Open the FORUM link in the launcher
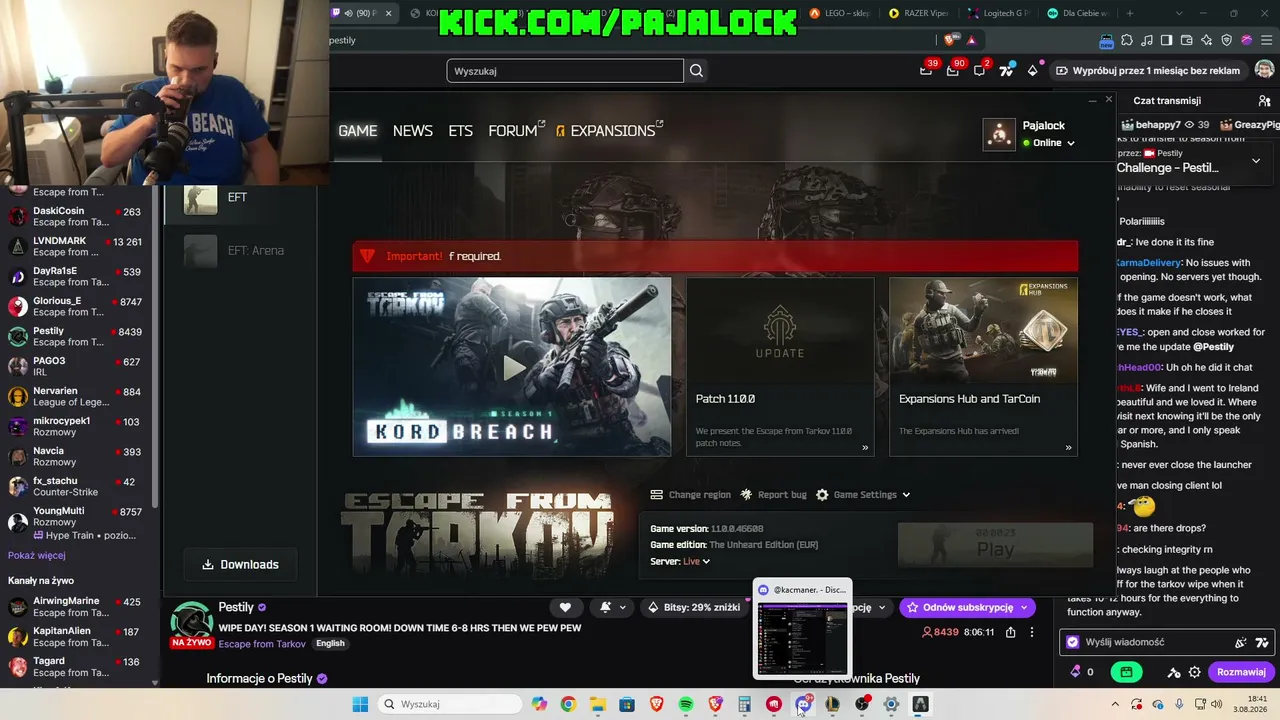The image size is (1280, 720). pyautogui.click(x=516, y=131)
